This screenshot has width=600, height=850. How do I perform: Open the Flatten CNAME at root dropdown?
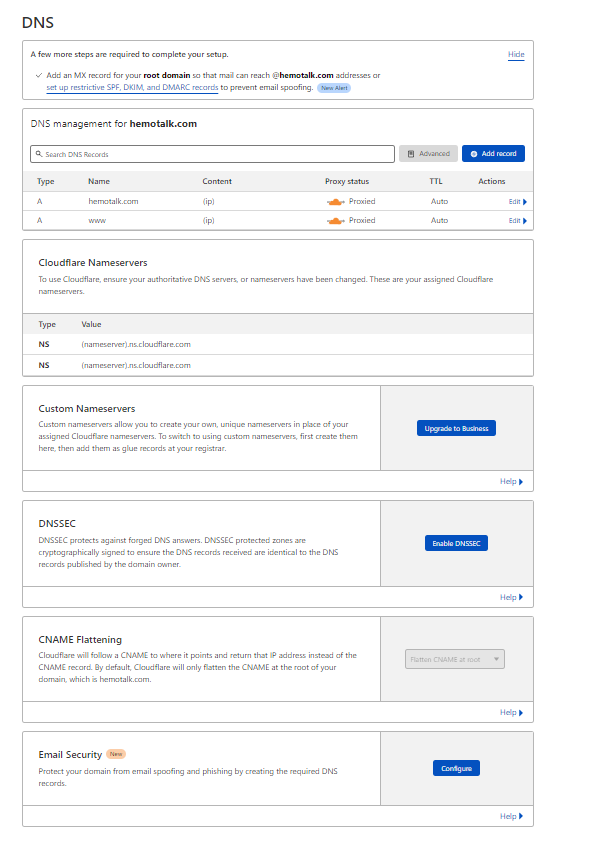(455, 659)
